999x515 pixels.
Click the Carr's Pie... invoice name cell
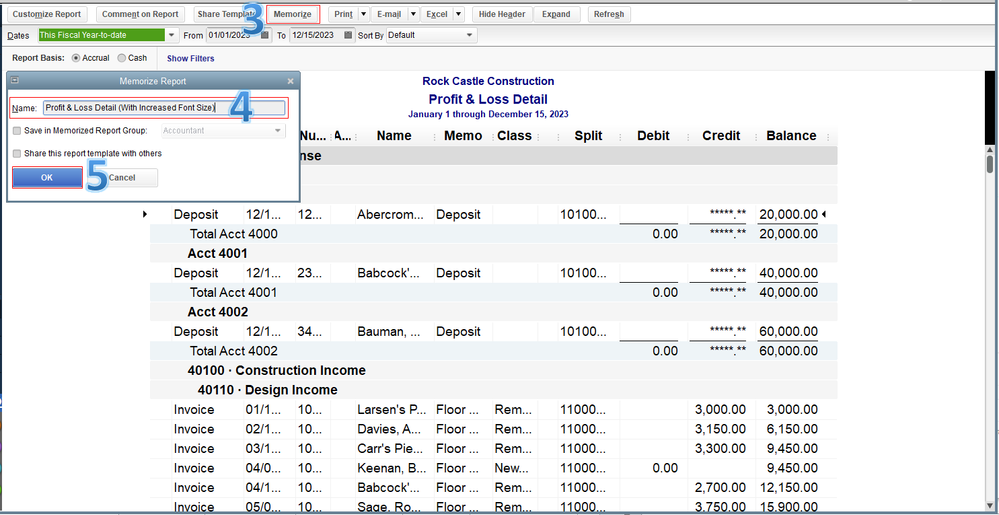[x=391, y=449]
